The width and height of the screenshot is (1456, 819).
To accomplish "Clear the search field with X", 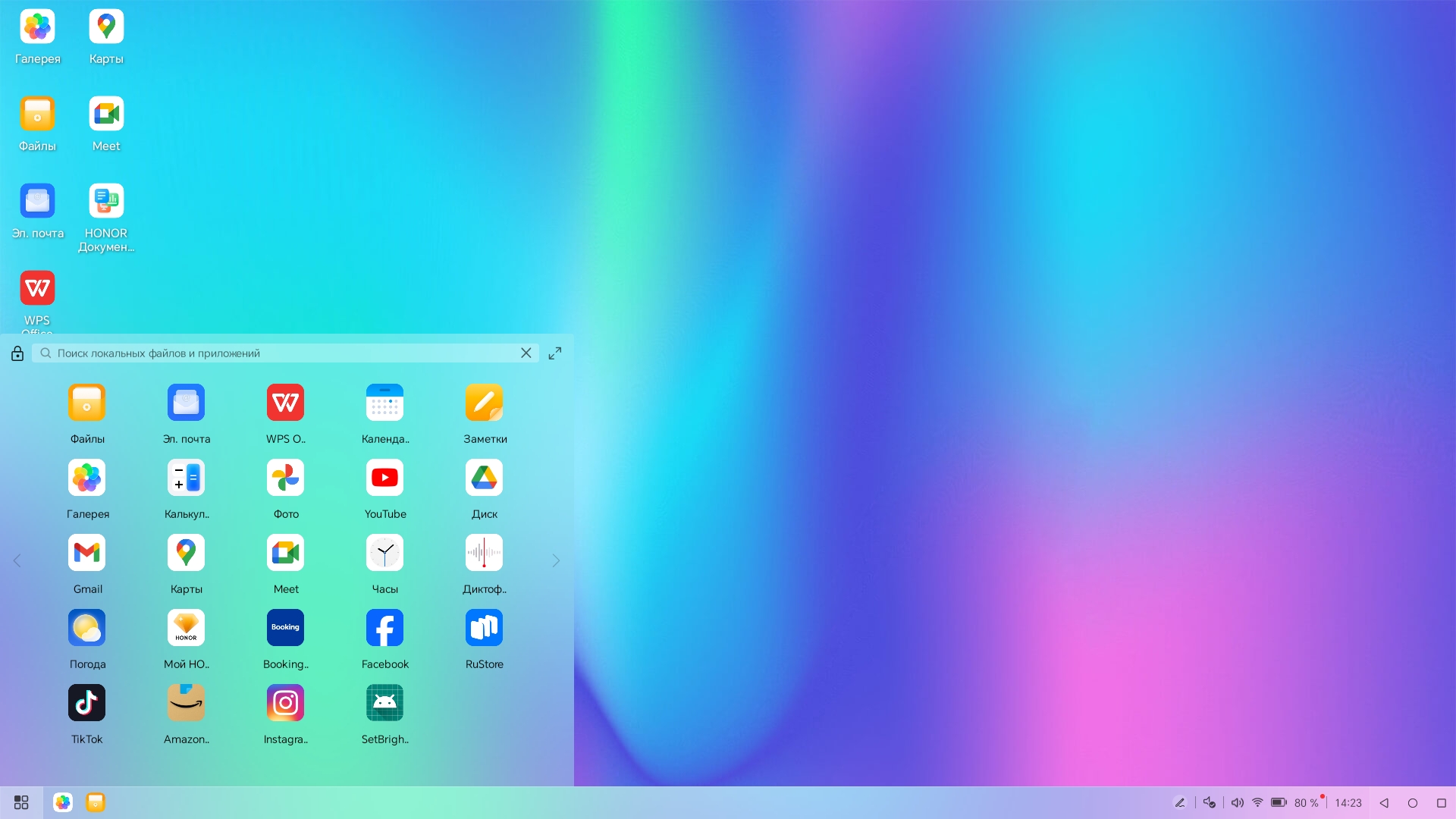I will [526, 353].
